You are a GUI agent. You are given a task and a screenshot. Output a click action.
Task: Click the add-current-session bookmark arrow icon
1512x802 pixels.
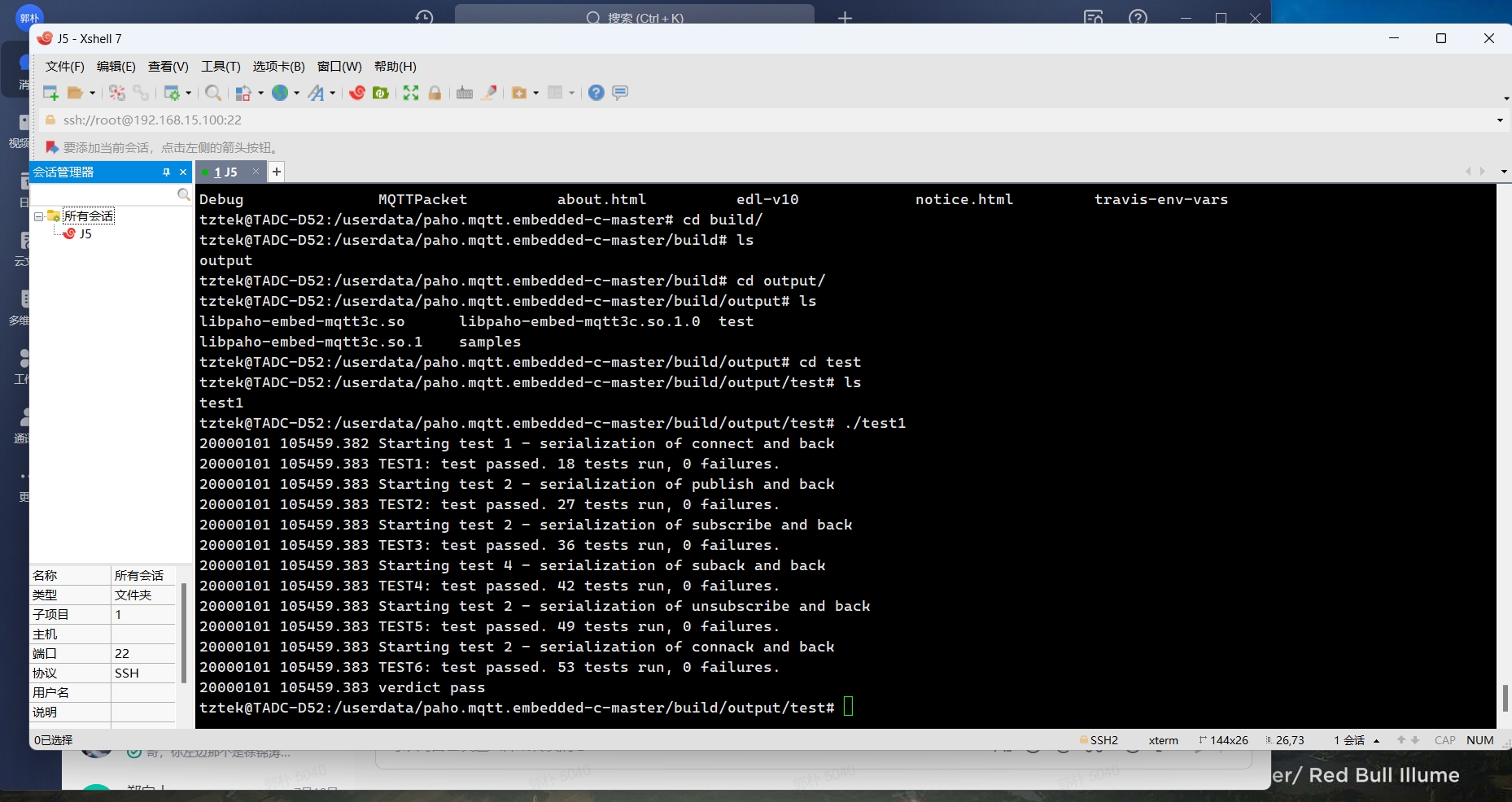tap(51, 147)
